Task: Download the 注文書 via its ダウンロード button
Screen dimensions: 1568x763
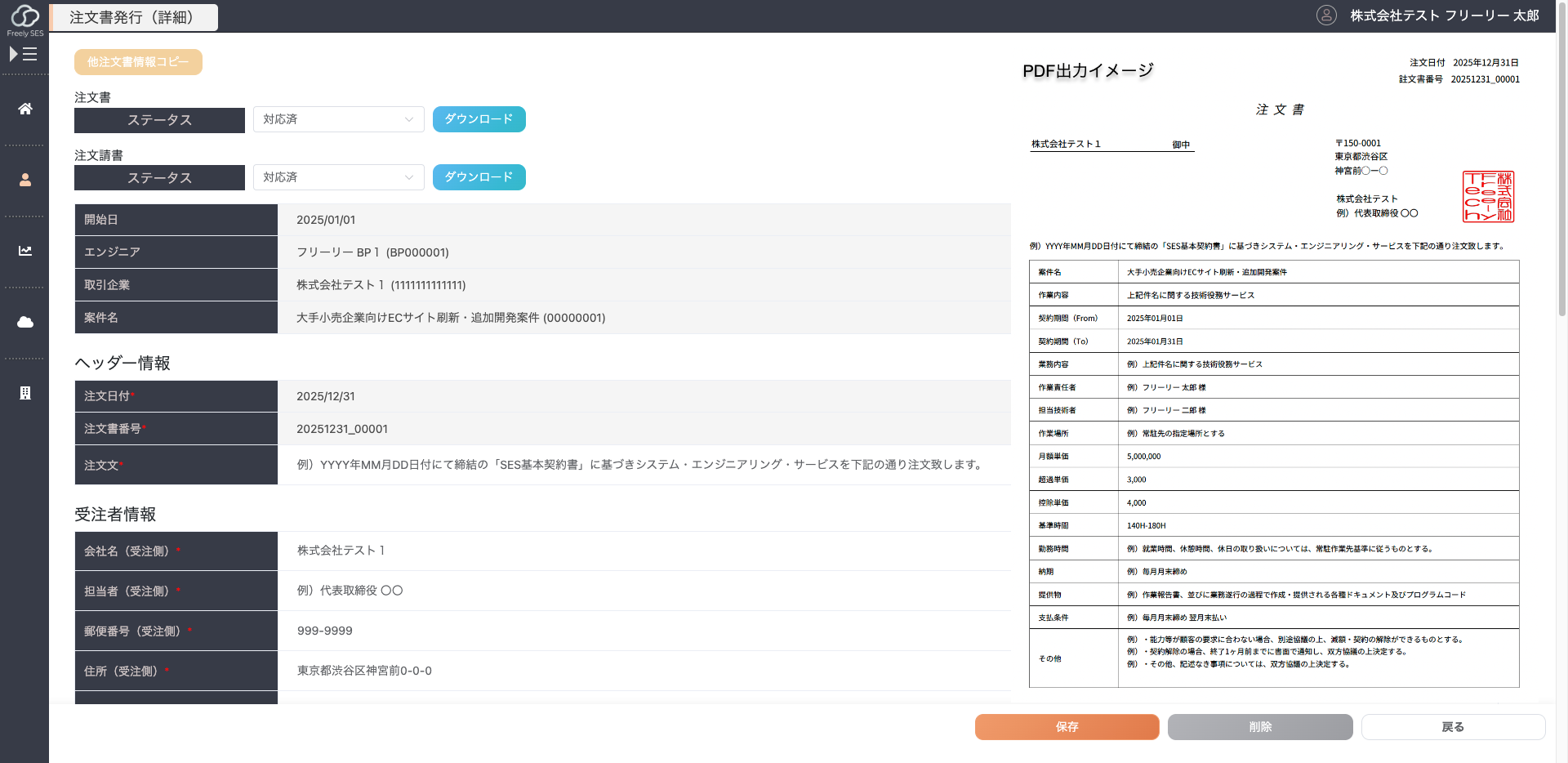Action: click(479, 118)
